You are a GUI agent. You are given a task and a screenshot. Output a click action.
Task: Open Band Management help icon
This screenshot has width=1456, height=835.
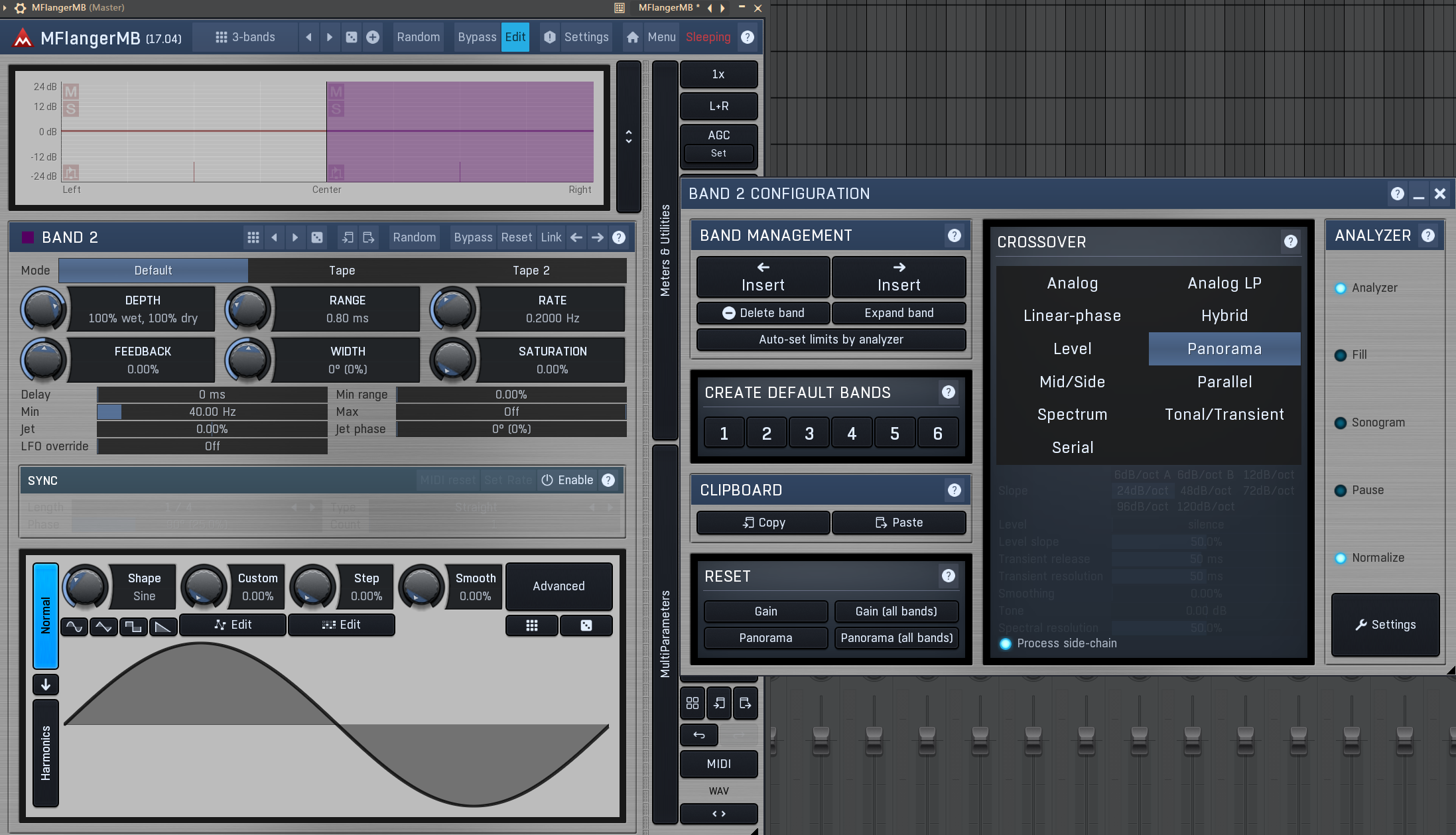[955, 235]
